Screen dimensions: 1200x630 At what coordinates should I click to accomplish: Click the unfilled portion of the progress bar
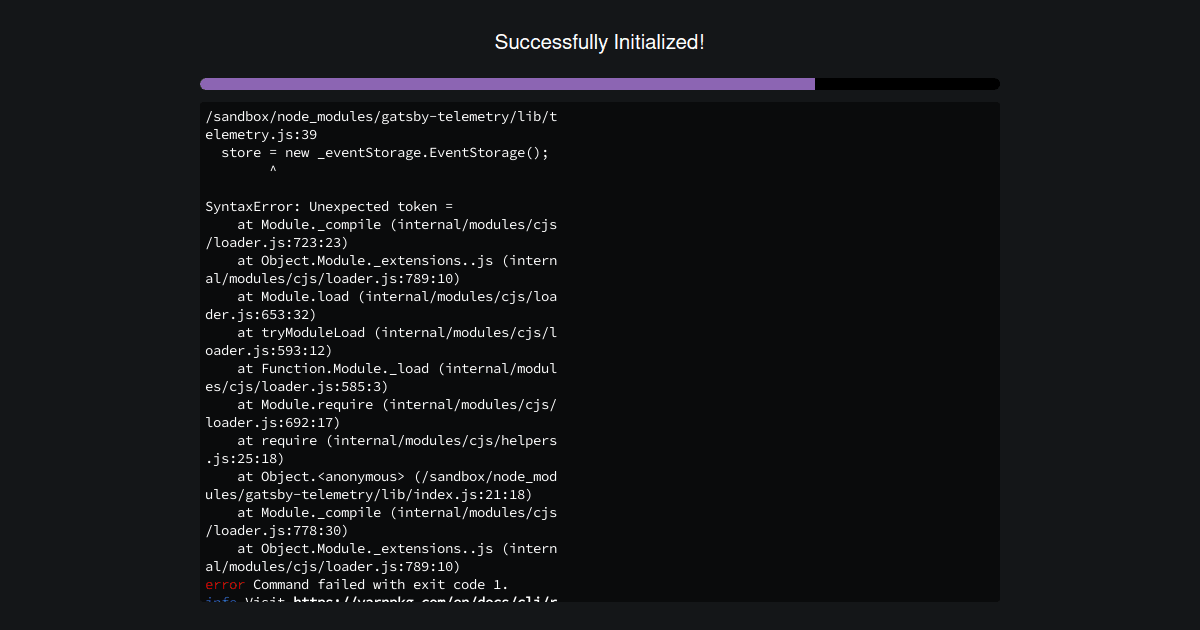click(x=907, y=83)
